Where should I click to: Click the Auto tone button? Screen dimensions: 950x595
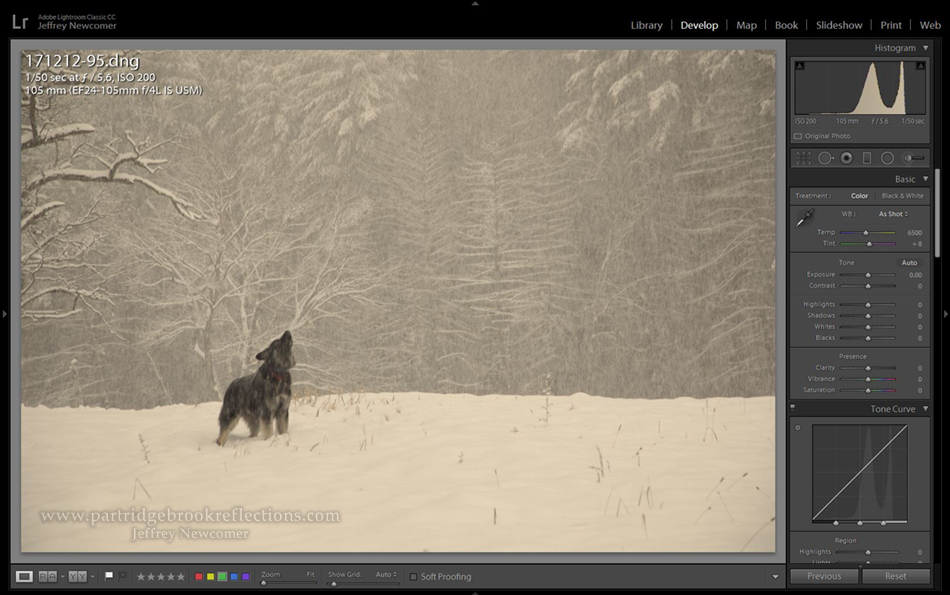point(909,262)
